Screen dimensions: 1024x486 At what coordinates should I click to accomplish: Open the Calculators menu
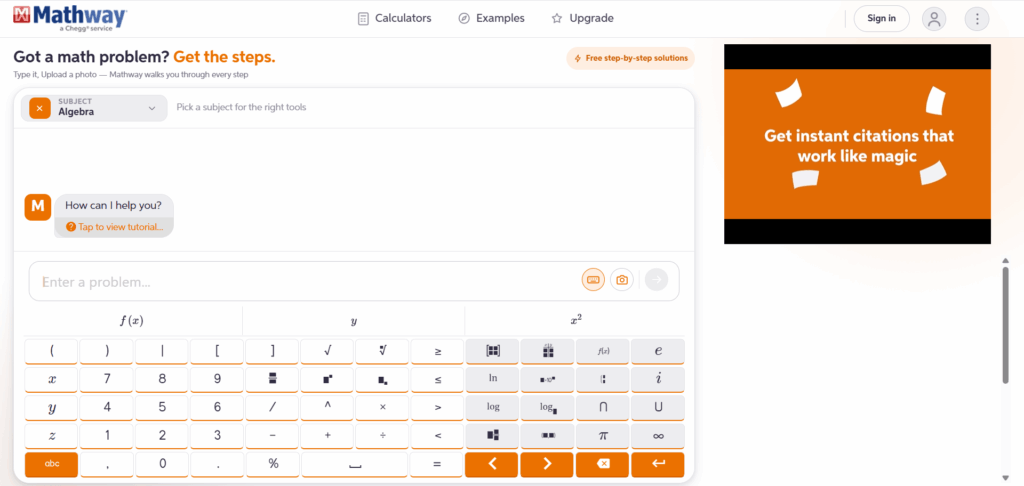click(394, 18)
